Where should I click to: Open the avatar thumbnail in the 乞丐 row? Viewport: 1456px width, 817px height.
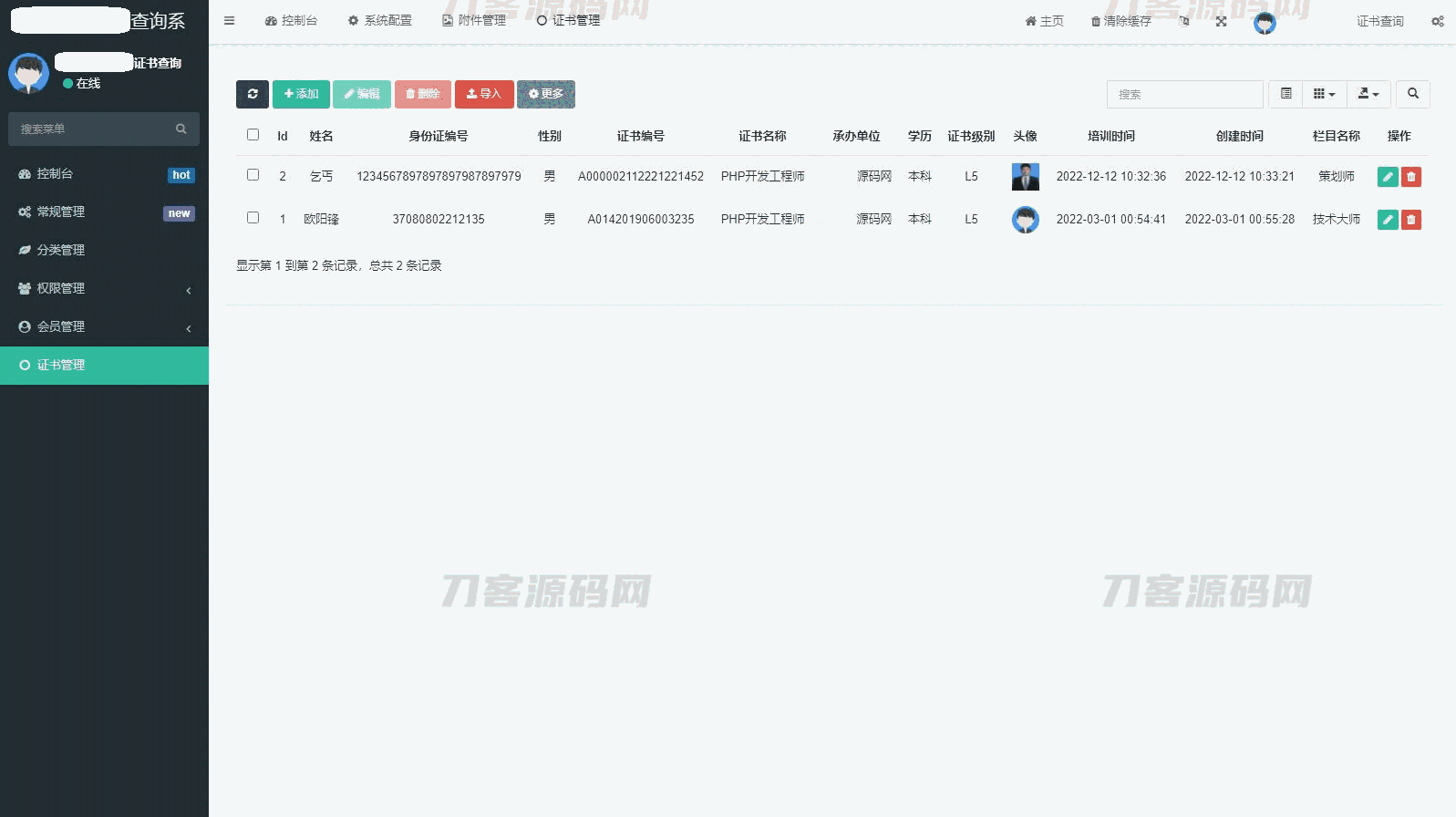coord(1026,177)
